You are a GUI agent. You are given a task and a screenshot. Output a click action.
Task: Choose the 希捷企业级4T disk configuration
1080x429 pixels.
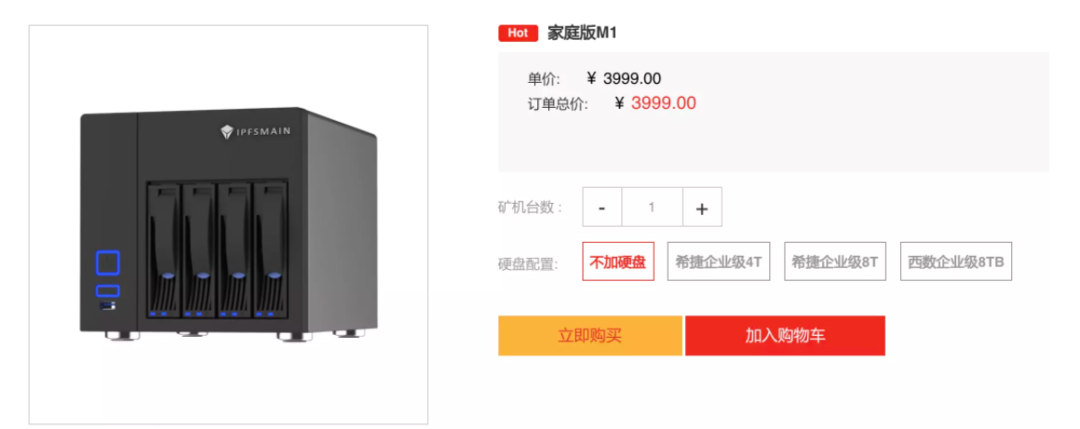718,261
